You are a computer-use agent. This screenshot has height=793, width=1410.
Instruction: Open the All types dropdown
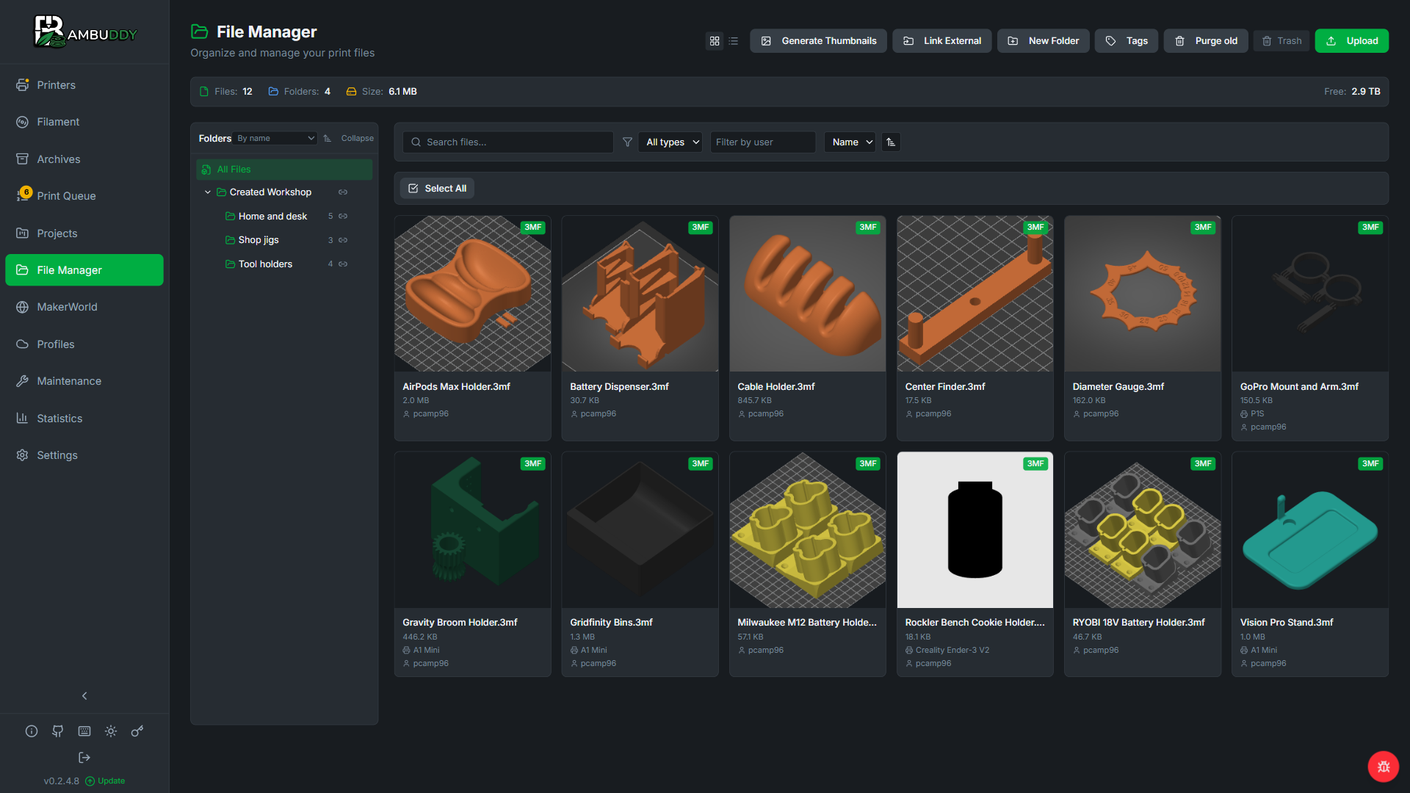click(671, 142)
